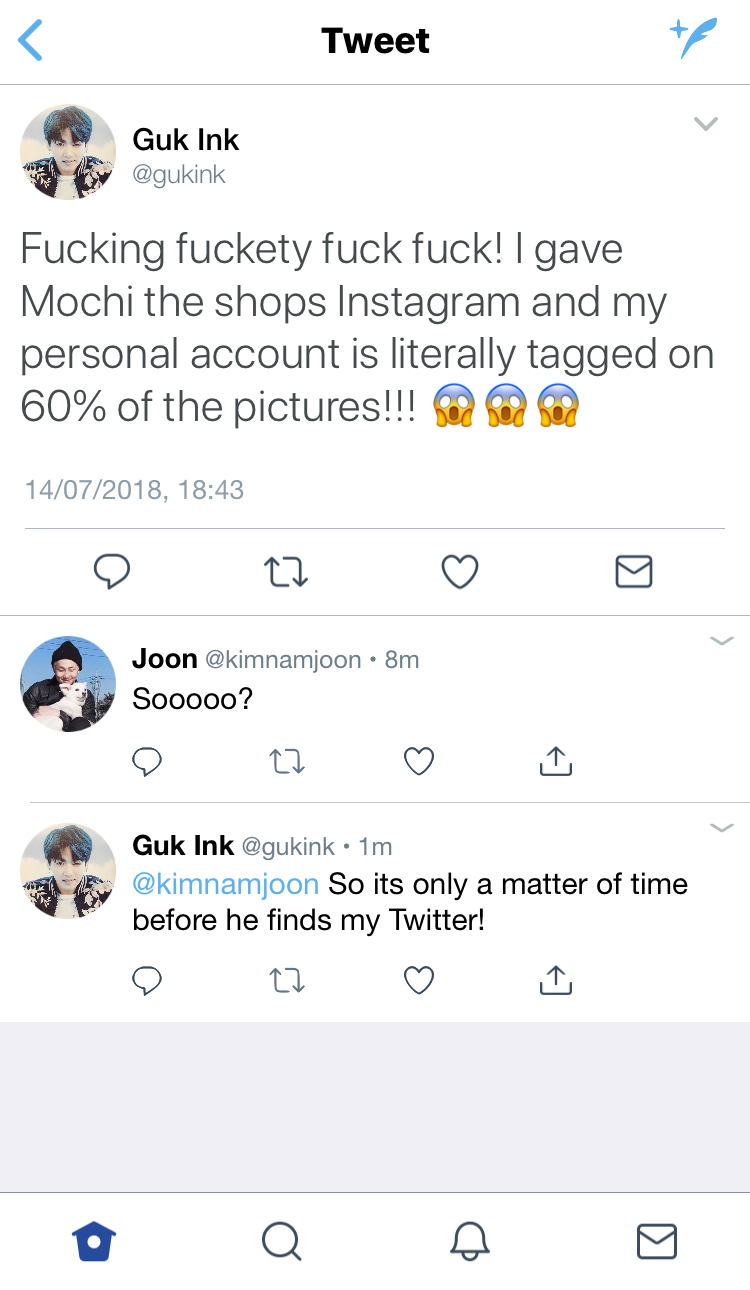The height and width of the screenshot is (1290, 750).
Task: Open chevron menu on Guk Ink's reply
Action: tap(721, 828)
